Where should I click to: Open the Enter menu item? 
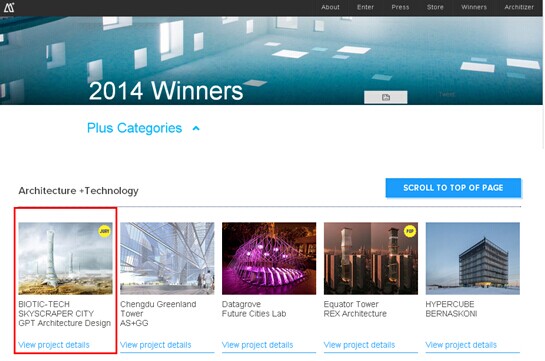point(365,7)
